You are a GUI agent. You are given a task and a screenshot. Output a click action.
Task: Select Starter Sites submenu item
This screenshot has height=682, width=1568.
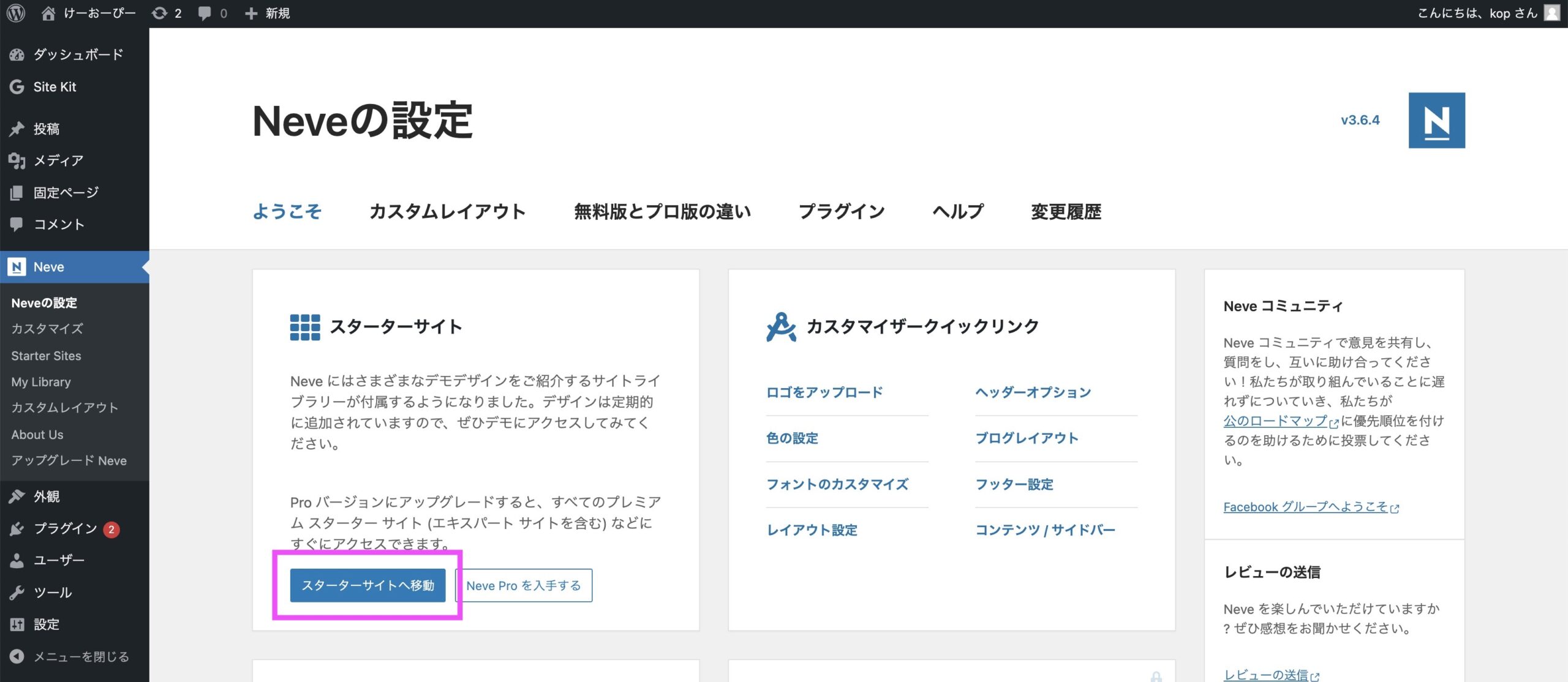tap(46, 356)
